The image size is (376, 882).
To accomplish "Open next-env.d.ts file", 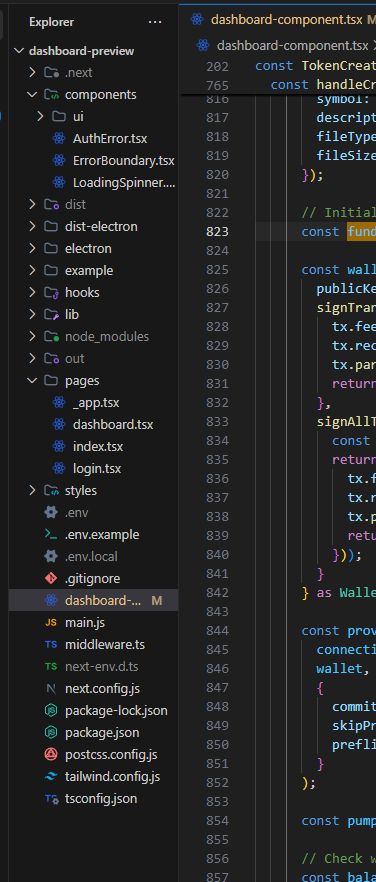I will click(x=102, y=666).
